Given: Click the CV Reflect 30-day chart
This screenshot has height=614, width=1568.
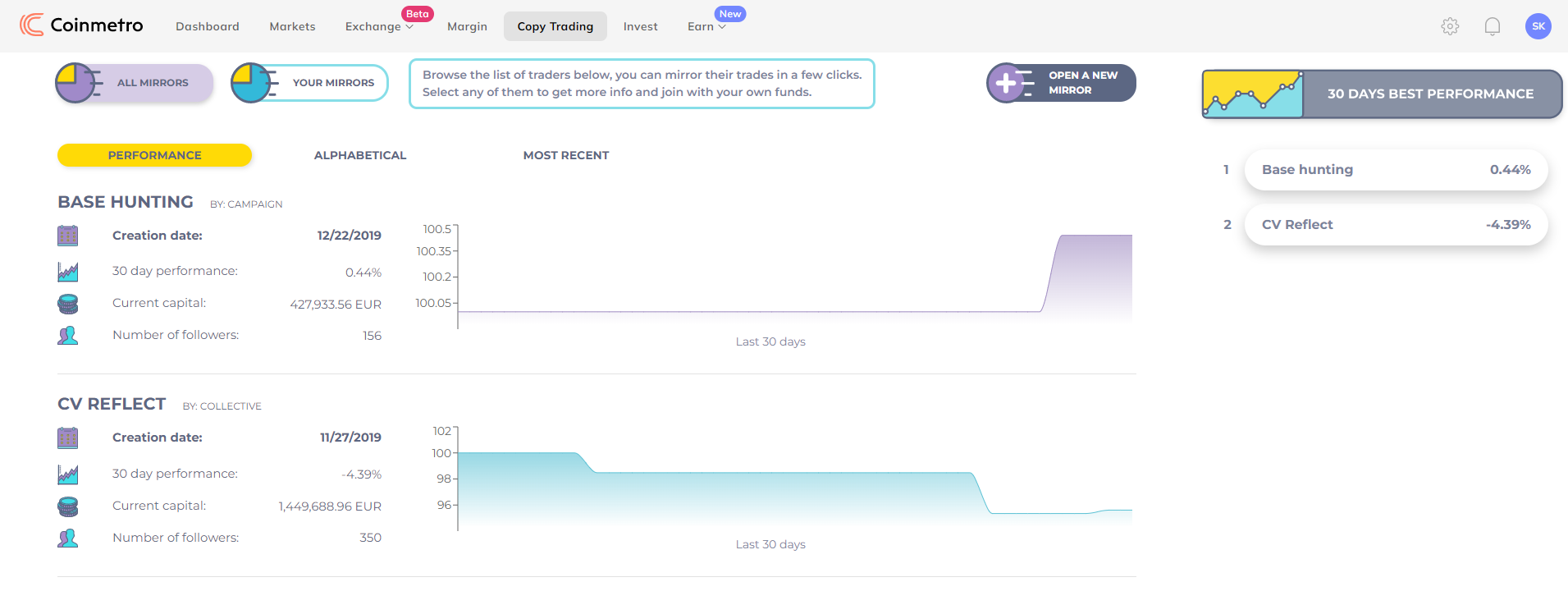Looking at the screenshot, I should [794, 479].
